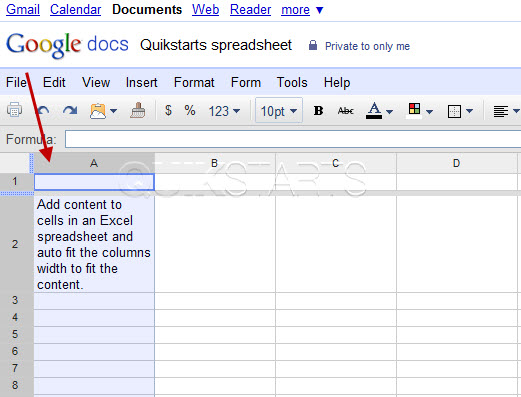The width and height of the screenshot is (521, 397).
Task: Click the Redo arrow icon
Action: [70, 110]
